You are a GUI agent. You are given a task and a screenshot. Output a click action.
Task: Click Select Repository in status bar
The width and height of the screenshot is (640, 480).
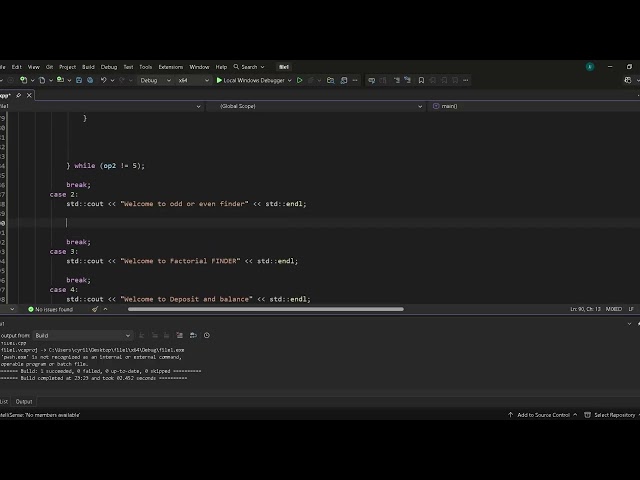[x=611, y=415]
